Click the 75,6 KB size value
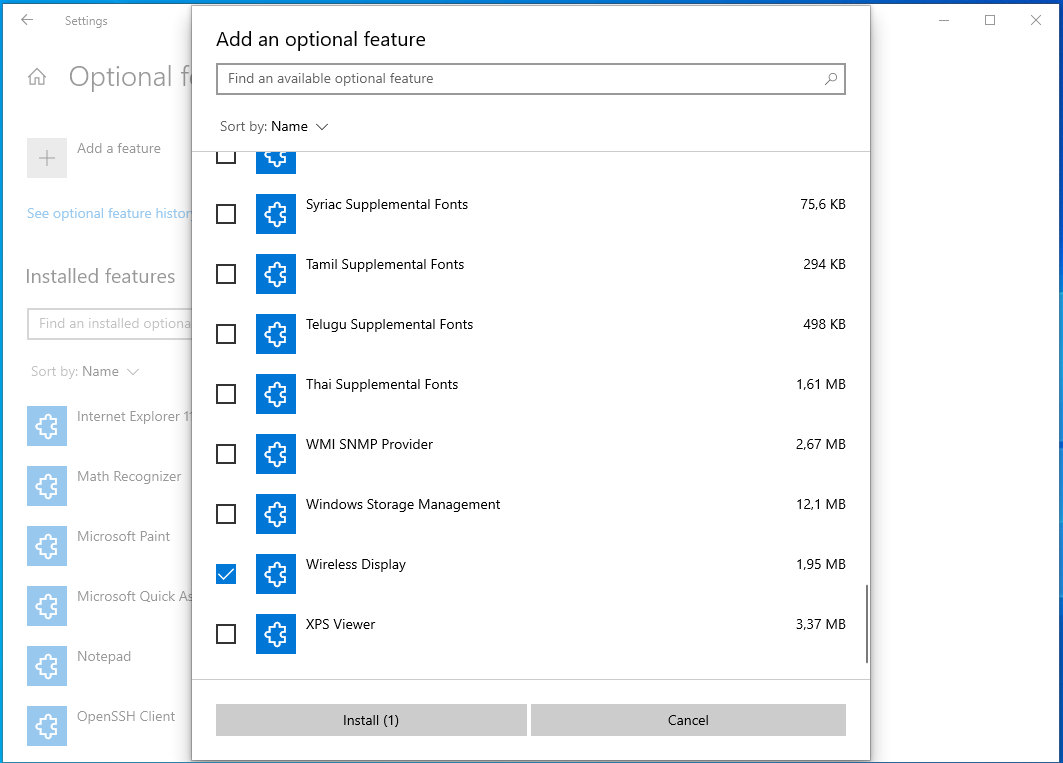Viewport: 1063px width, 763px height. point(822,205)
